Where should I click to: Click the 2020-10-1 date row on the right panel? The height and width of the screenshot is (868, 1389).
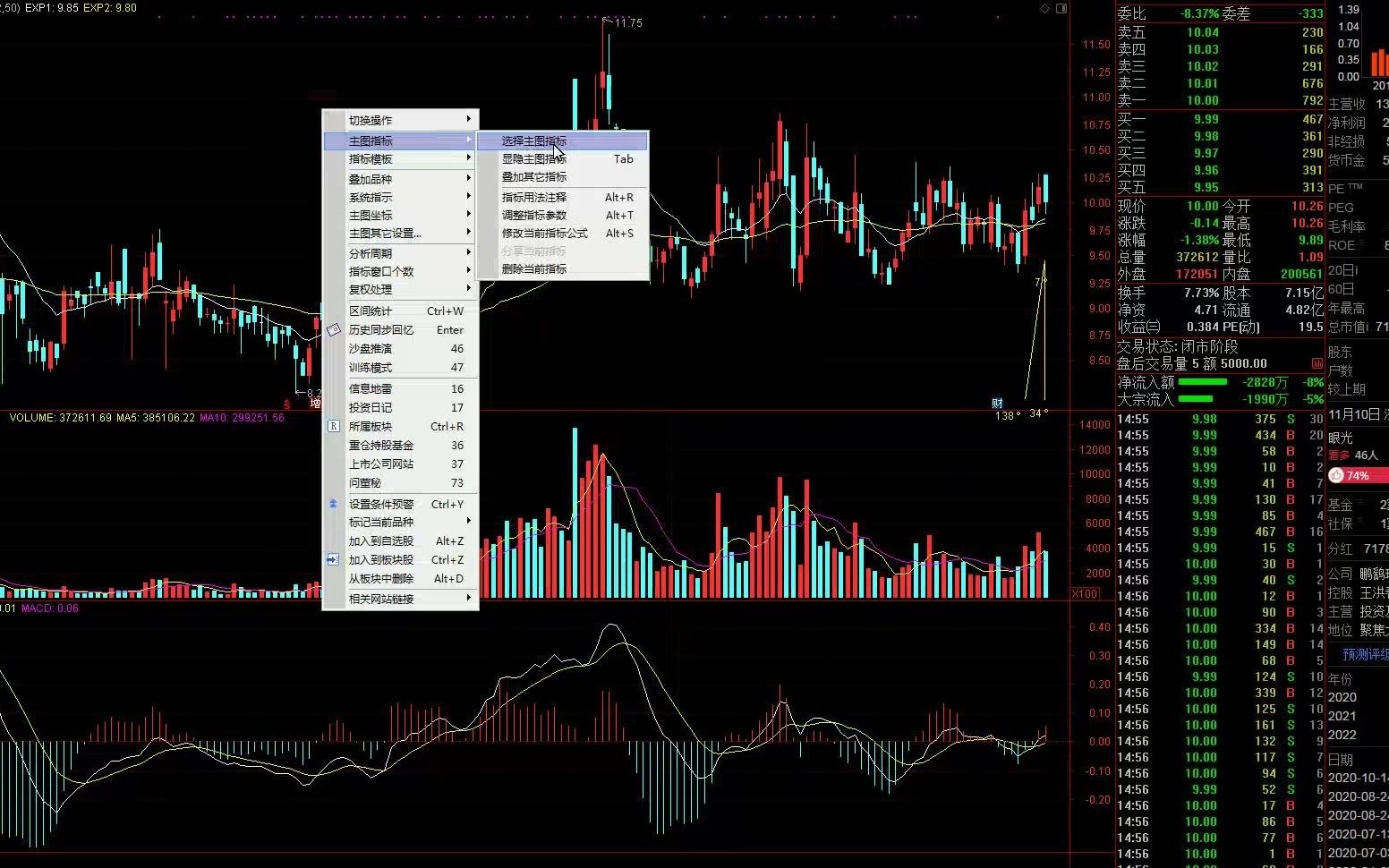1358,779
